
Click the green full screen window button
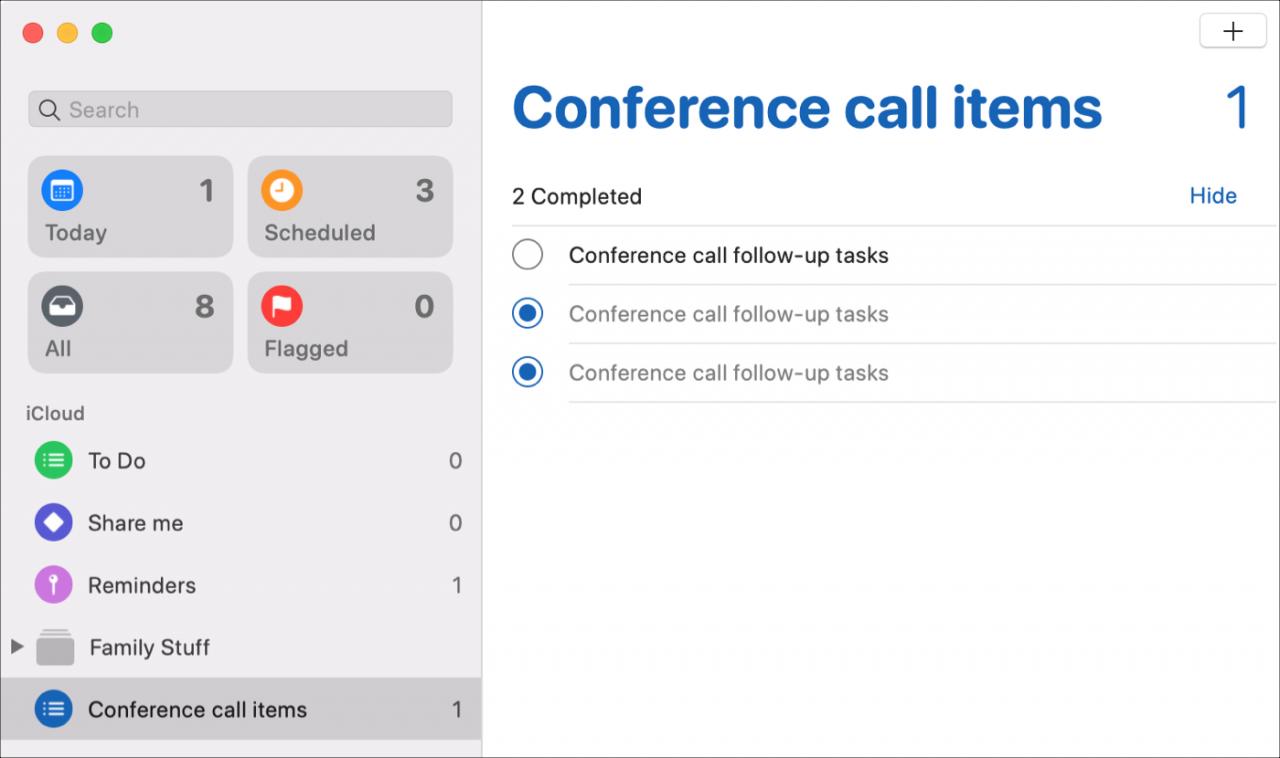point(102,33)
